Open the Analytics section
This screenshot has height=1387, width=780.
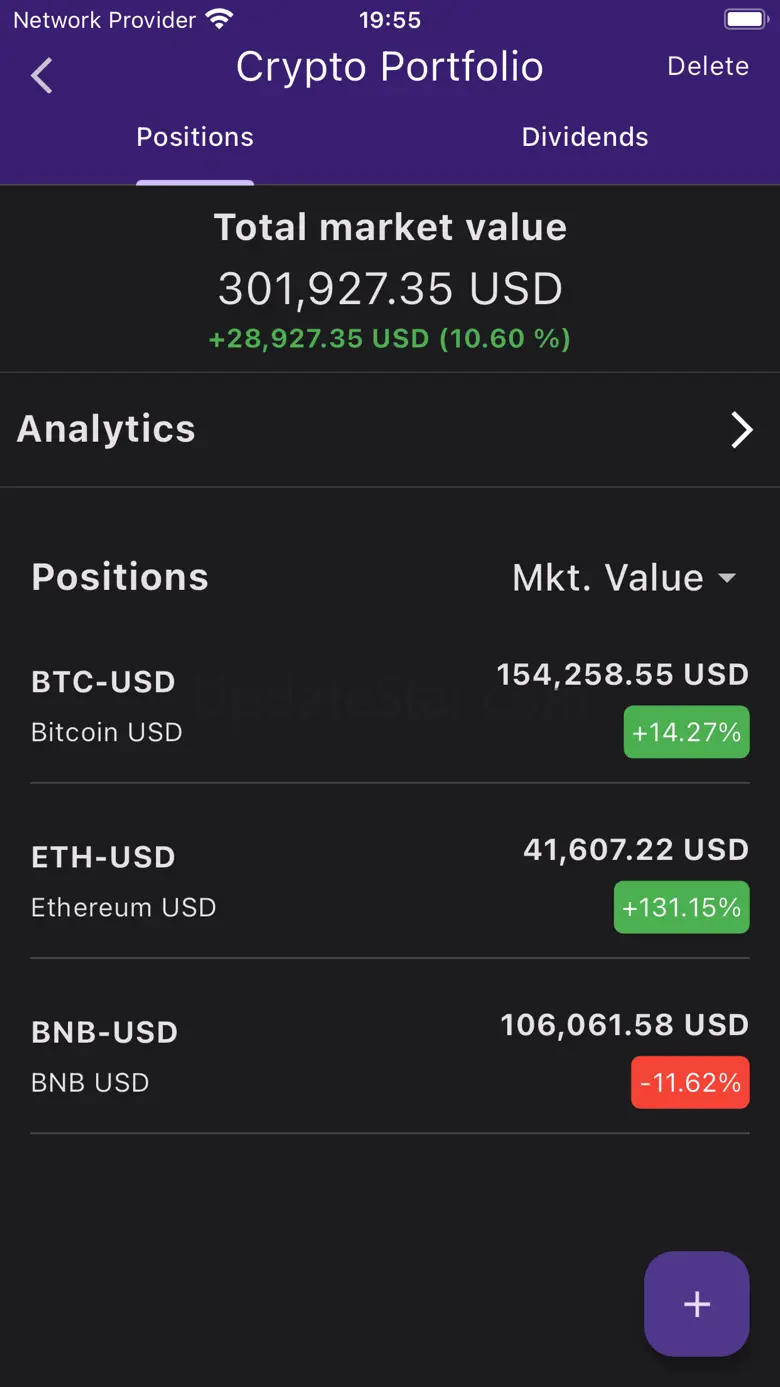coord(106,429)
